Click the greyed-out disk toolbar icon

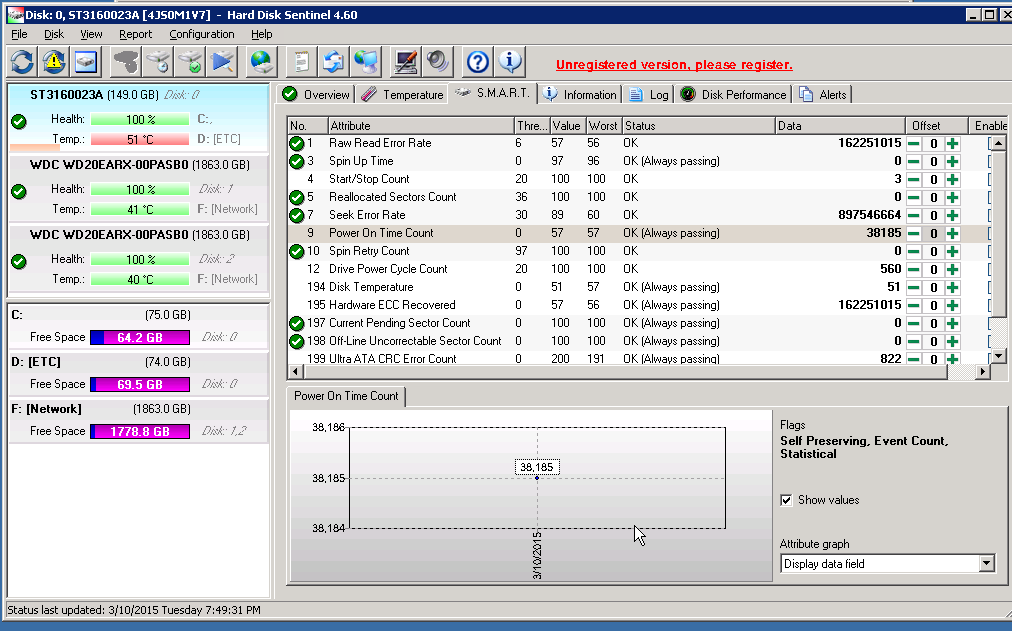(x=126, y=63)
